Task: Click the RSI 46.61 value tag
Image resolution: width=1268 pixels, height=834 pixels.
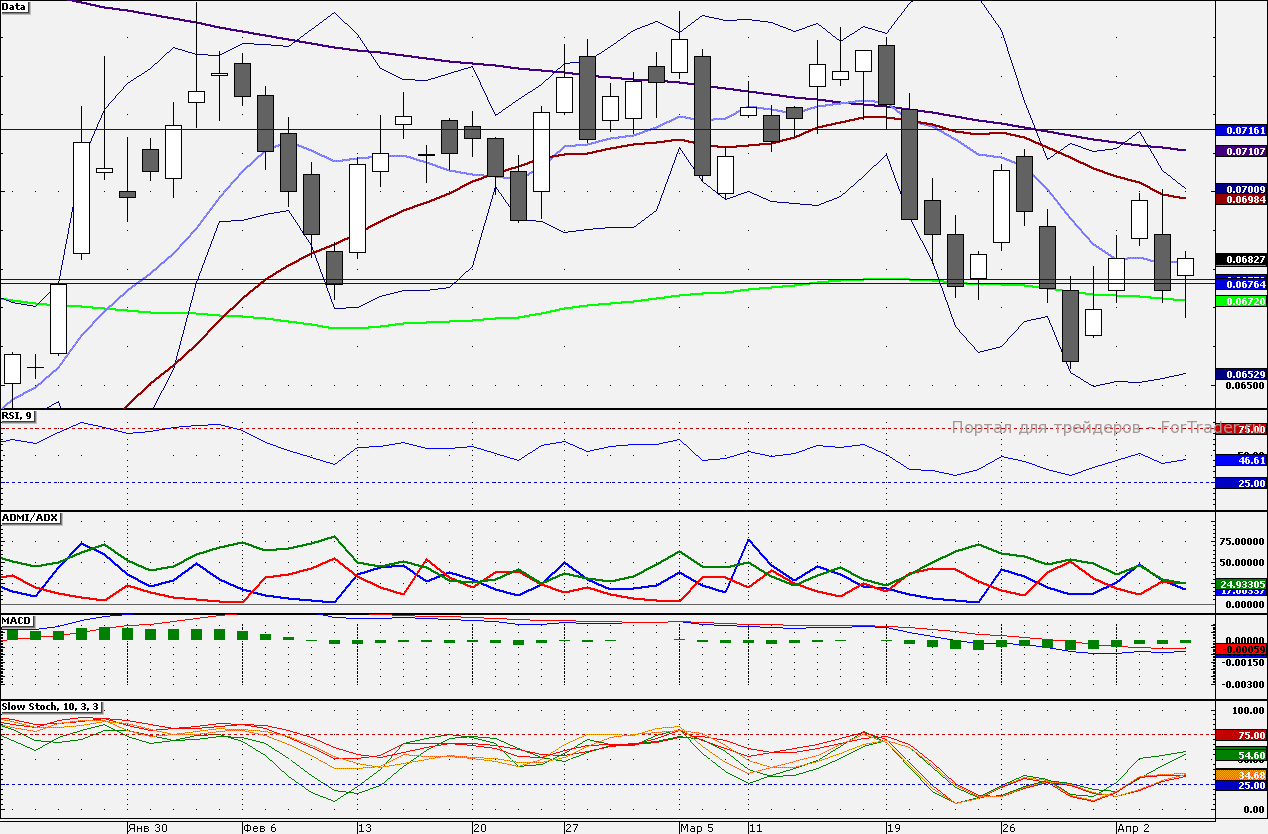Action: [x=1238, y=460]
